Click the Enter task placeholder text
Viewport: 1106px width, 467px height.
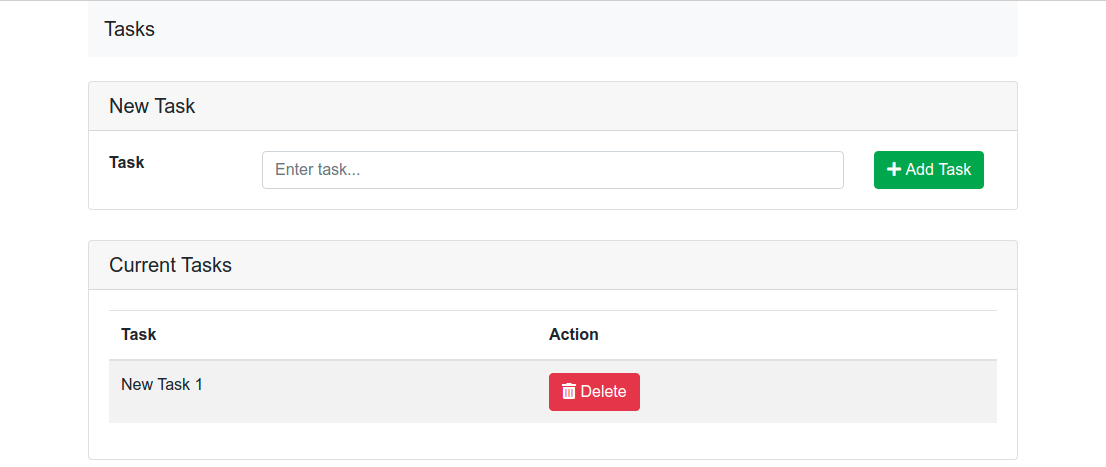[317, 170]
